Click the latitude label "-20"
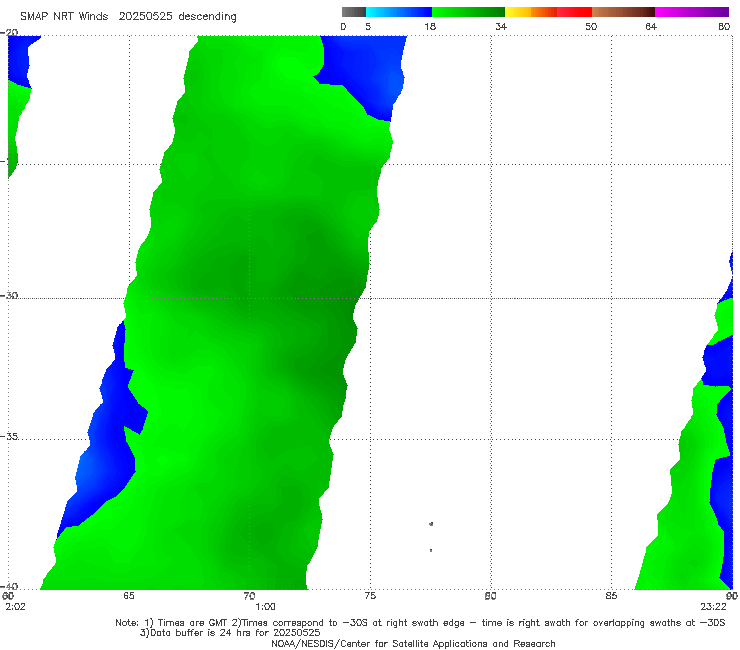This screenshot has width=740, height=650. pyautogui.click(x=9, y=32)
